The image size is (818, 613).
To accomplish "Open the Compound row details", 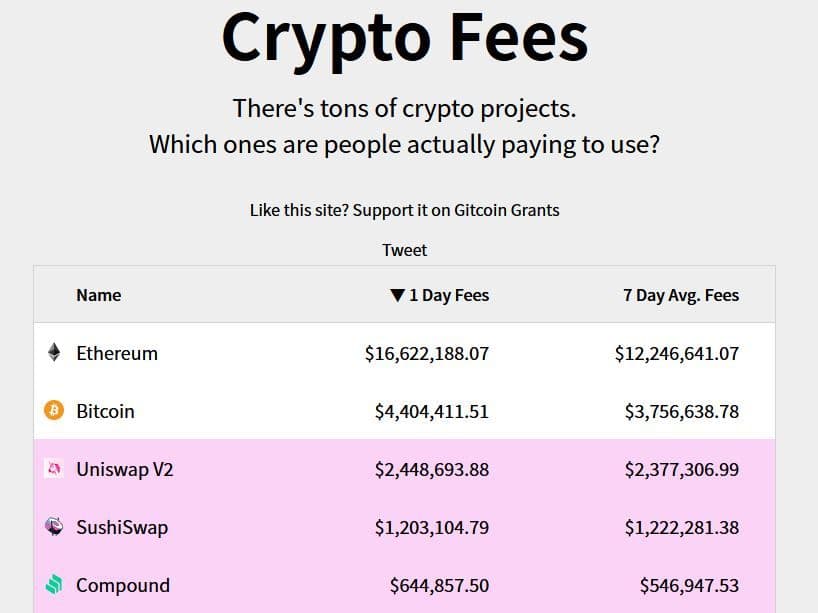I will (123, 585).
